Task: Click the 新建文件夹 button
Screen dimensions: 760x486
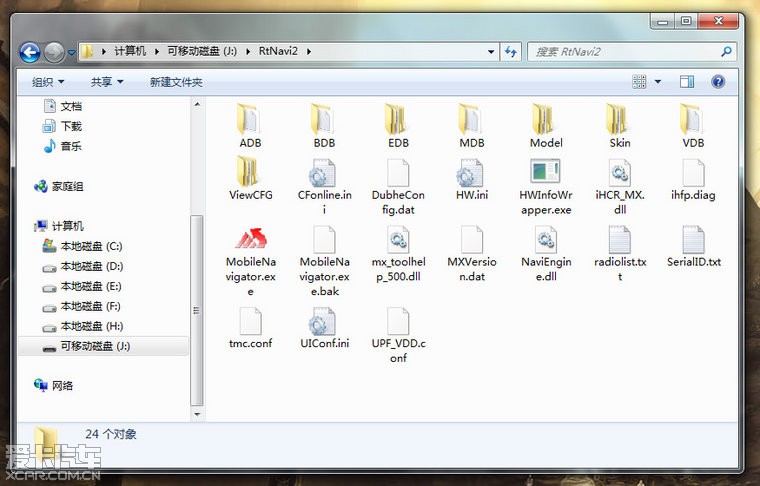Action: point(176,82)
